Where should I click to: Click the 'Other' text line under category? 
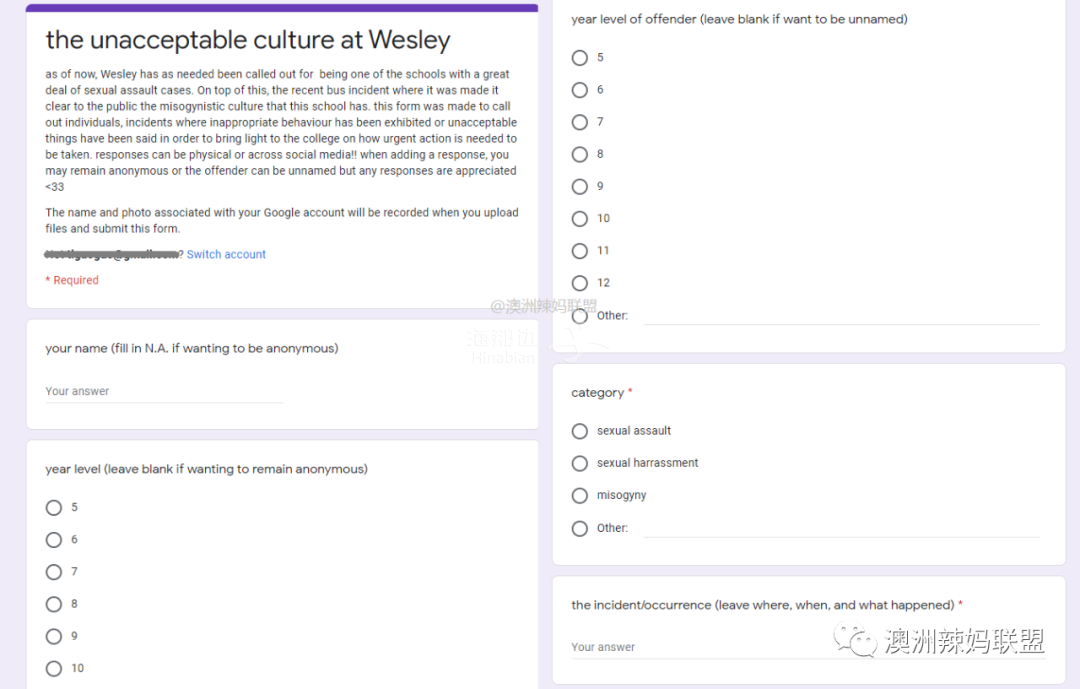click(840, 529)
